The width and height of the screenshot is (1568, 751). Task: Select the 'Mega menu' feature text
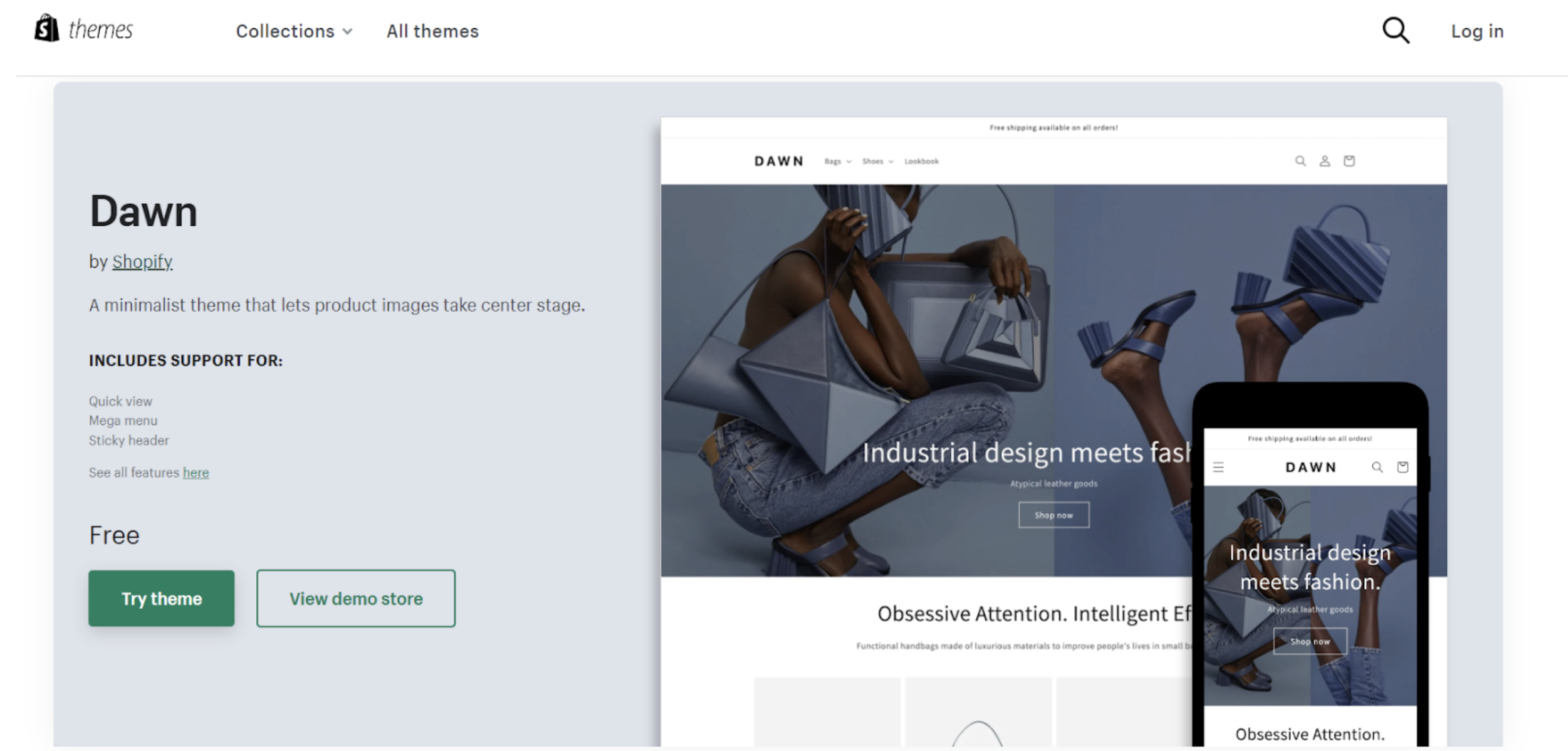click(123, 421)
